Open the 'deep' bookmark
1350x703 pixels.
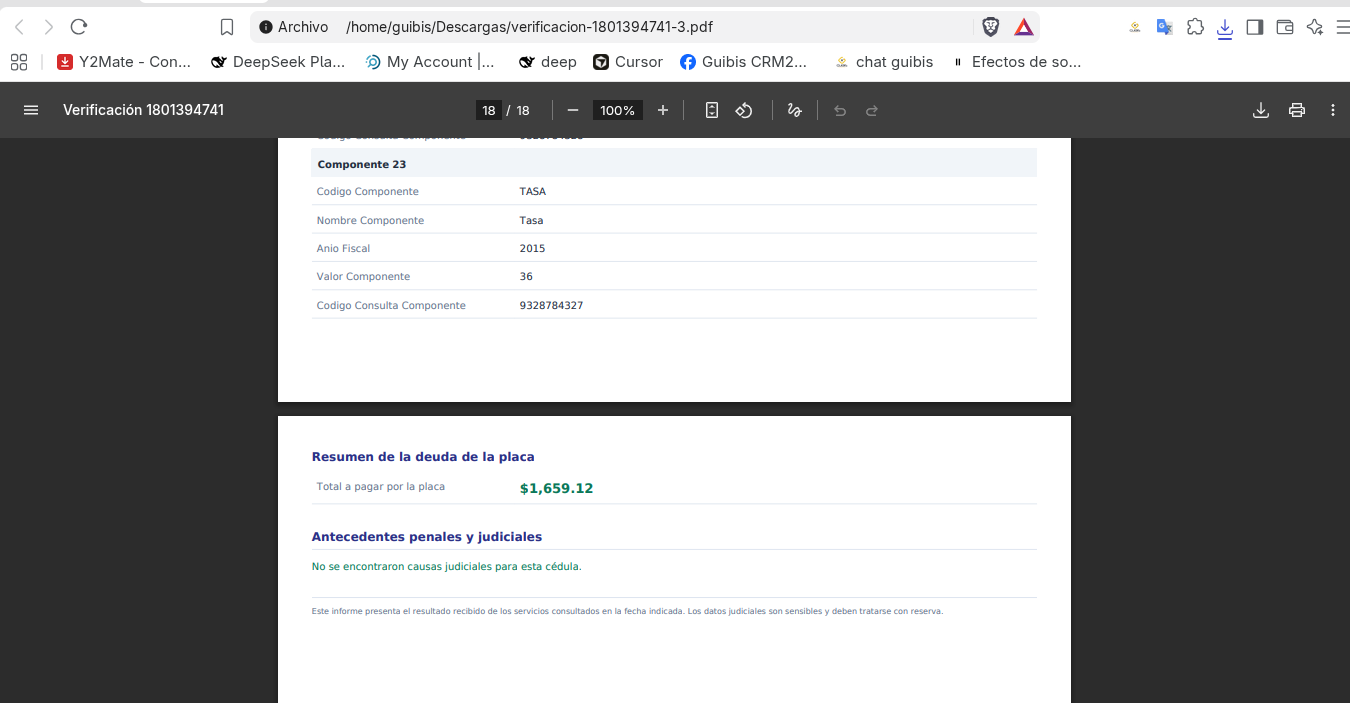point(548,62)
